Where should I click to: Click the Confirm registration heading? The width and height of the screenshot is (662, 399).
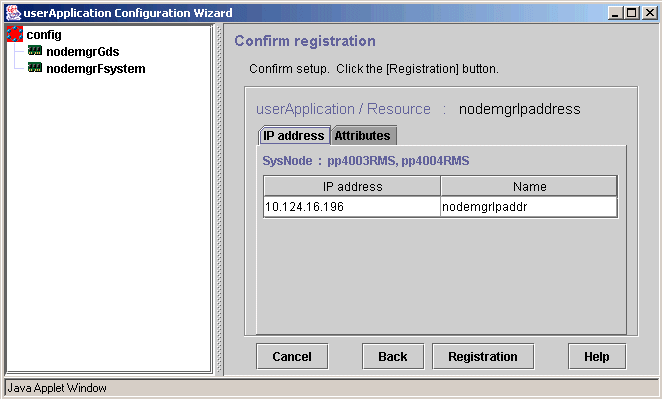(305, 41)
